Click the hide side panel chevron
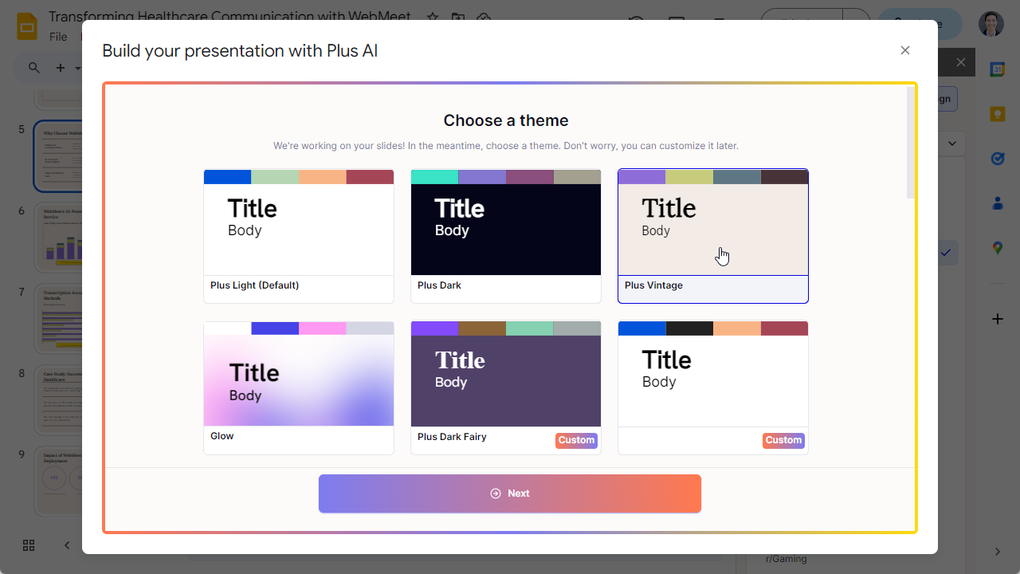Screen dimensions: 1020x574 (x=997, y=552)
